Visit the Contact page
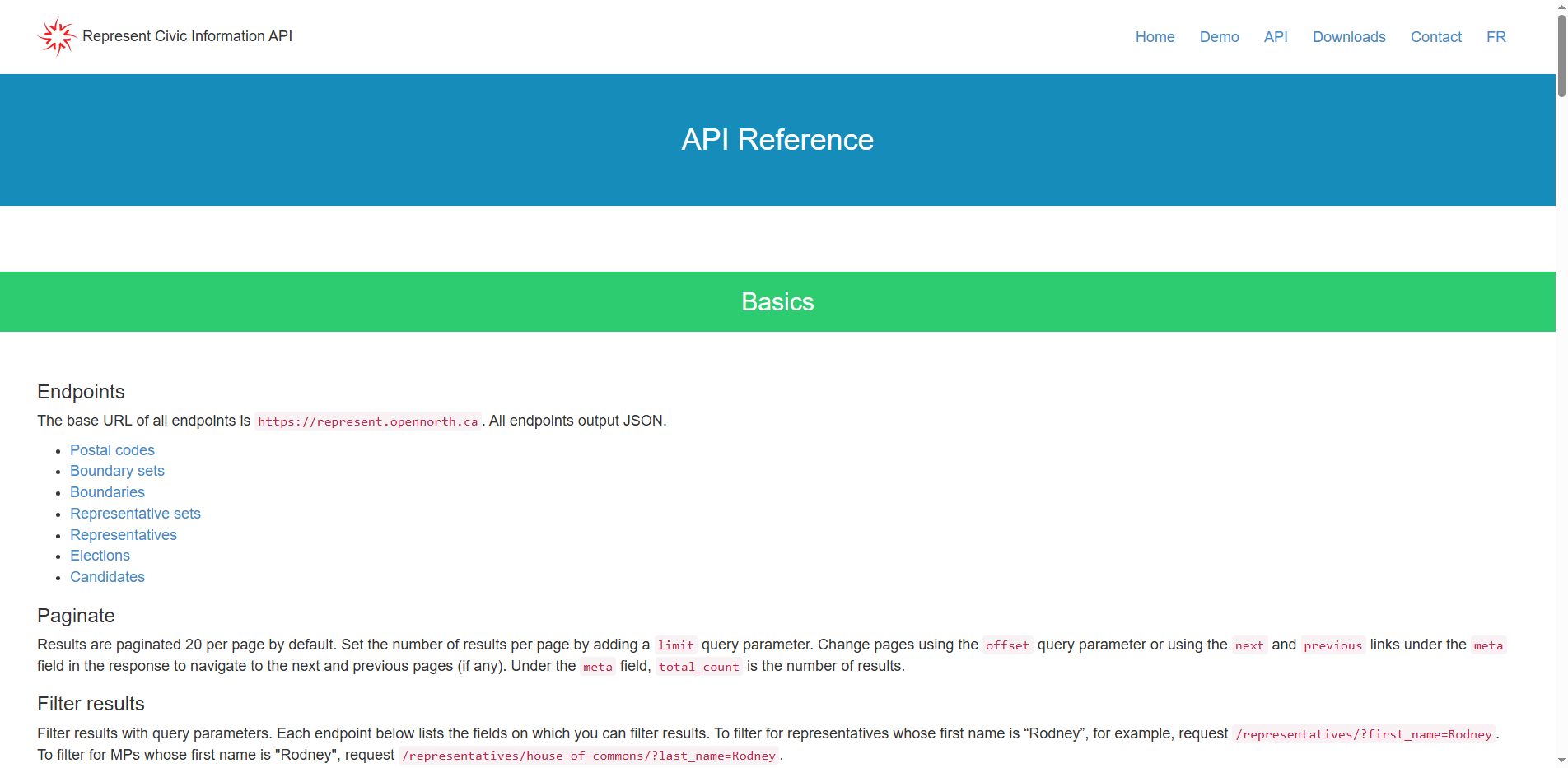 pyautogui.click(x=1435, y=37)
